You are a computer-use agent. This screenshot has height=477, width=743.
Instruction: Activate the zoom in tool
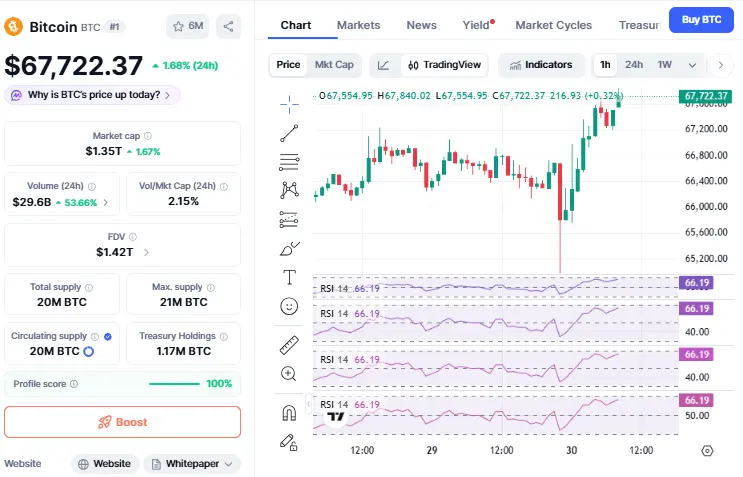(289, 374)
